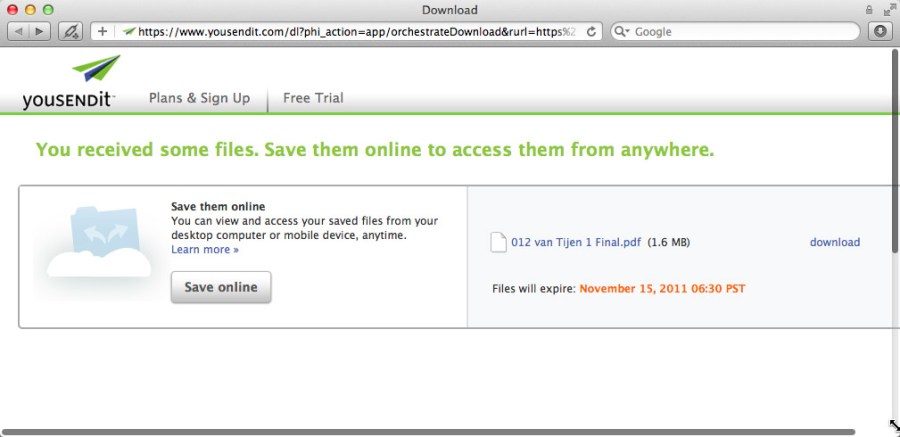Reload the page with the refresh icon
Screen dimensions: 900x437
click(x=592, y=31)
